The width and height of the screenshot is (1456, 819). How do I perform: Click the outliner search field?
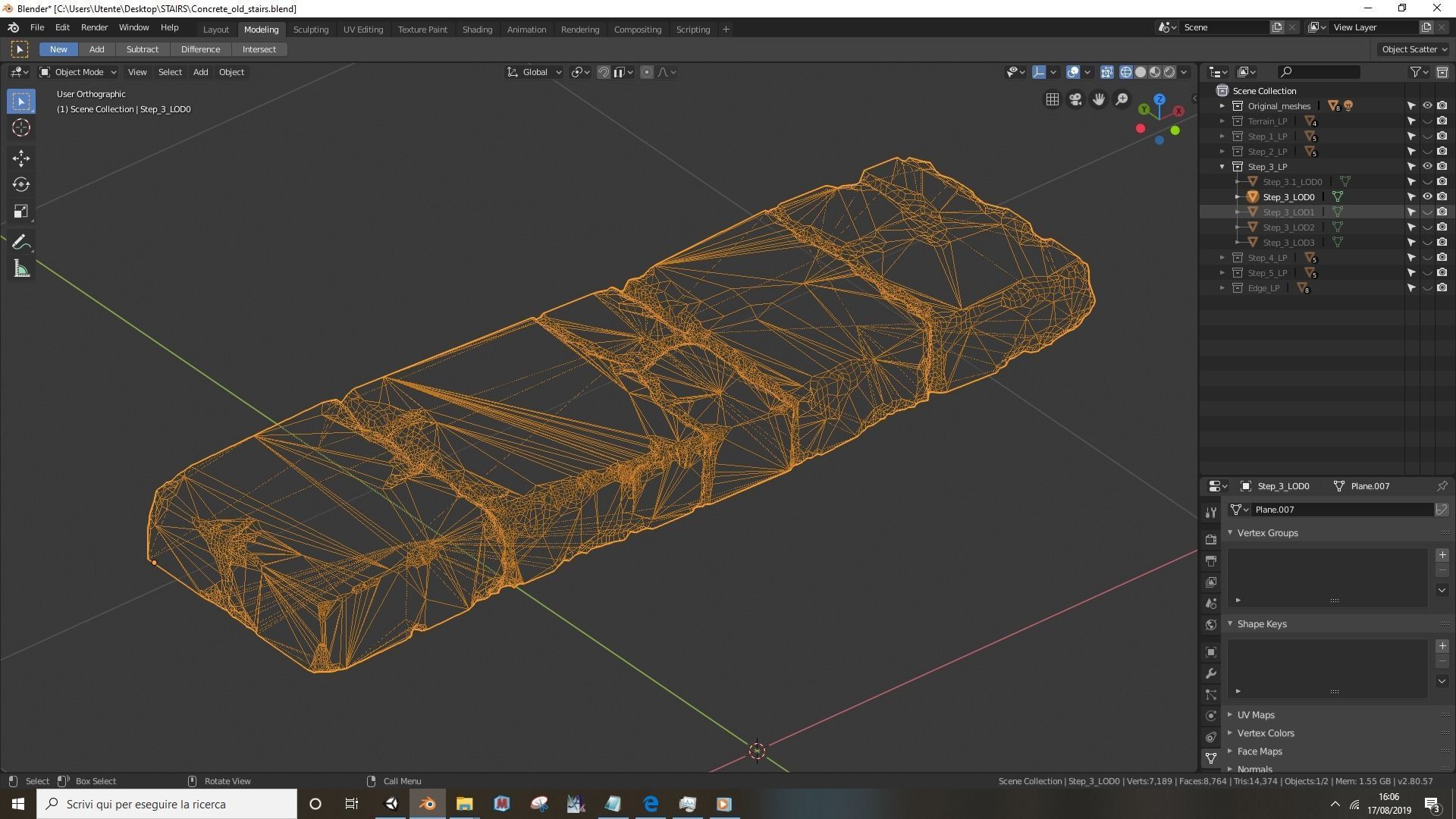[x=1319, y=72]
